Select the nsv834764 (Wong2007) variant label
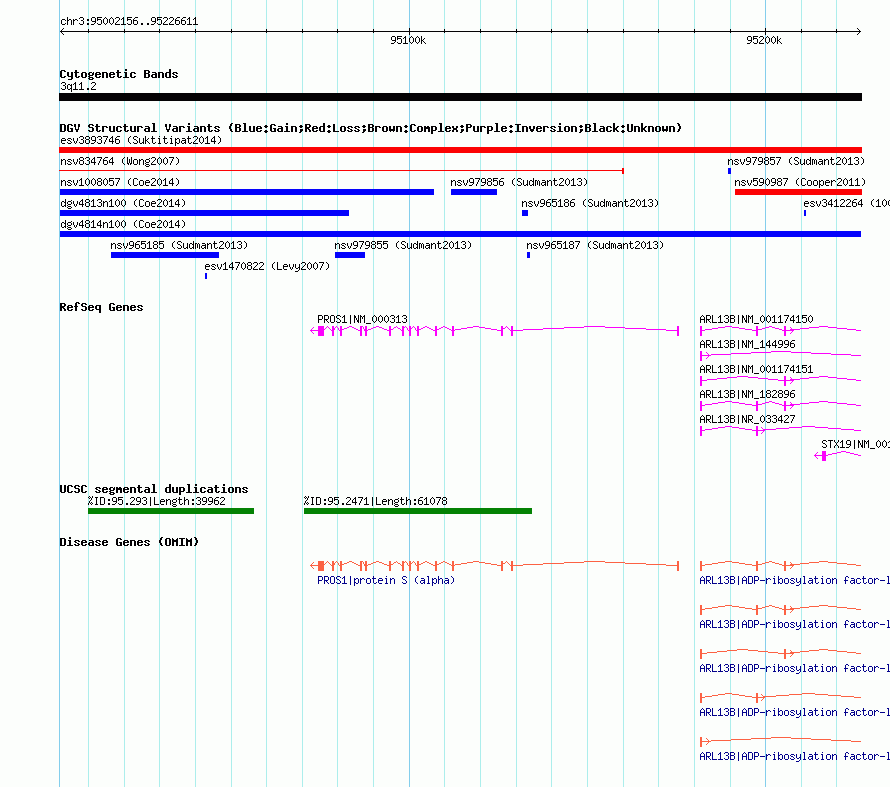This screenshot has height=787, width=890. pos(120,161)
